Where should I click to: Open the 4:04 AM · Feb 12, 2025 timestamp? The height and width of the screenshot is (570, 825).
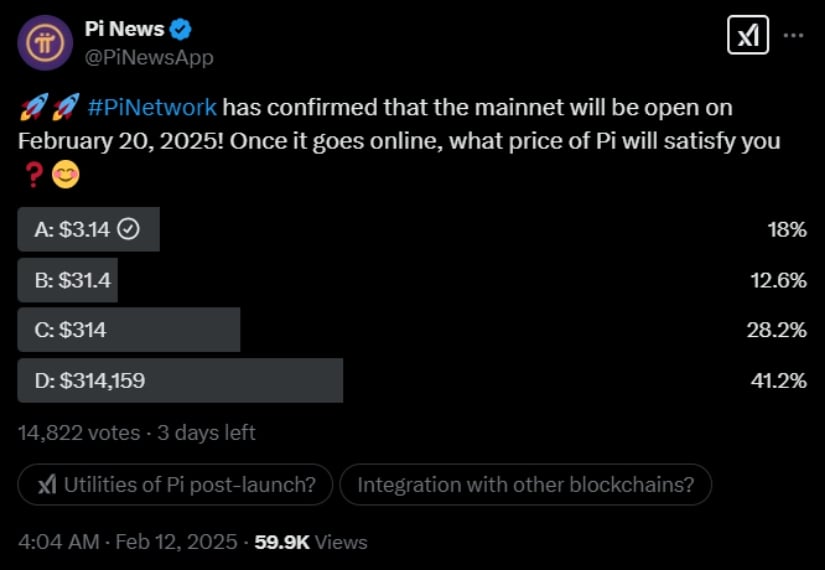(x=129, y=542)
